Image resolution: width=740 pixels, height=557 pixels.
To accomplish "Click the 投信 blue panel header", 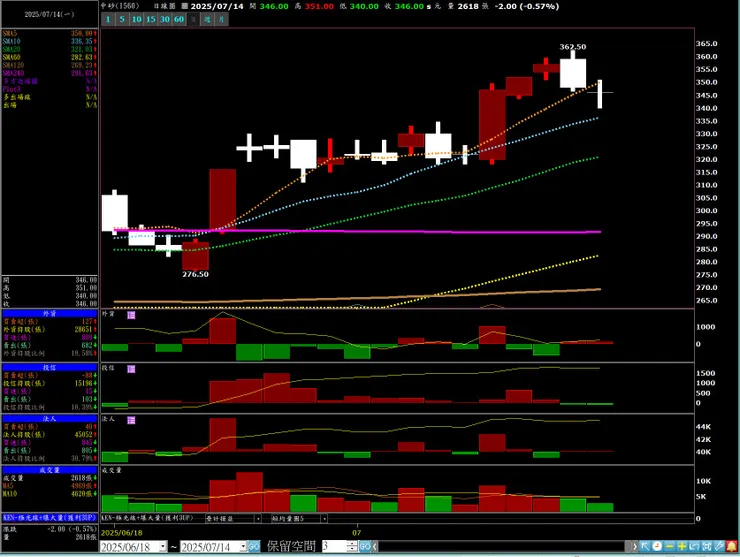I will (x=50, y=367).
